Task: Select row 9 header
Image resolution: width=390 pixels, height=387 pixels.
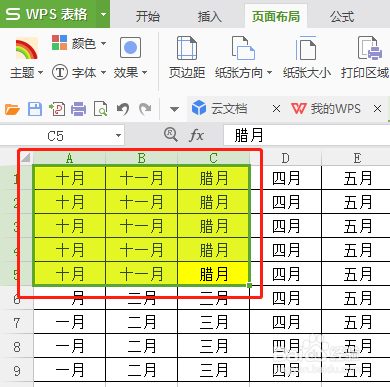Action: pos(17,370)
